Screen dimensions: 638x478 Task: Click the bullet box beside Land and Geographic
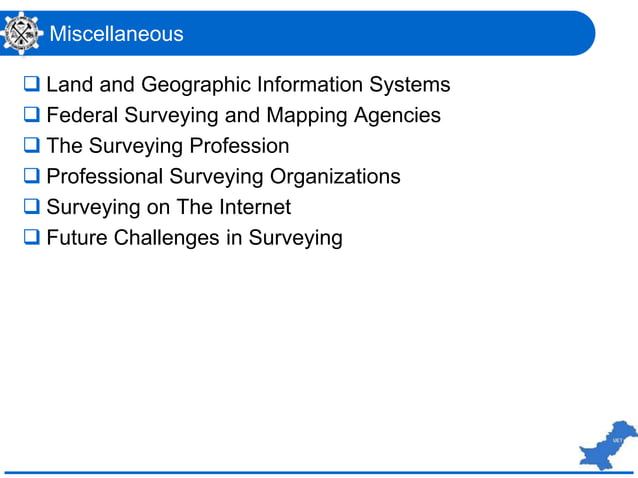click(x=32, y=84)
